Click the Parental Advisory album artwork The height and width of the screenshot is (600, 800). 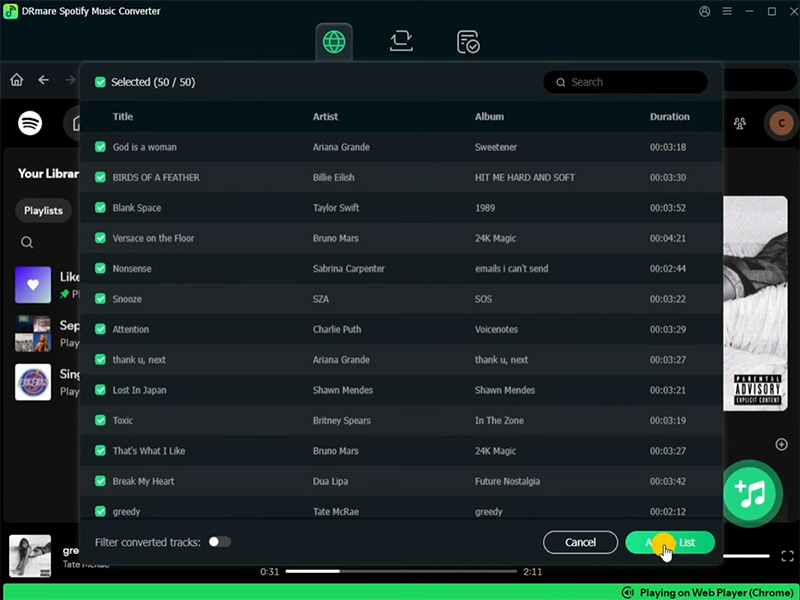click(756, 304)
